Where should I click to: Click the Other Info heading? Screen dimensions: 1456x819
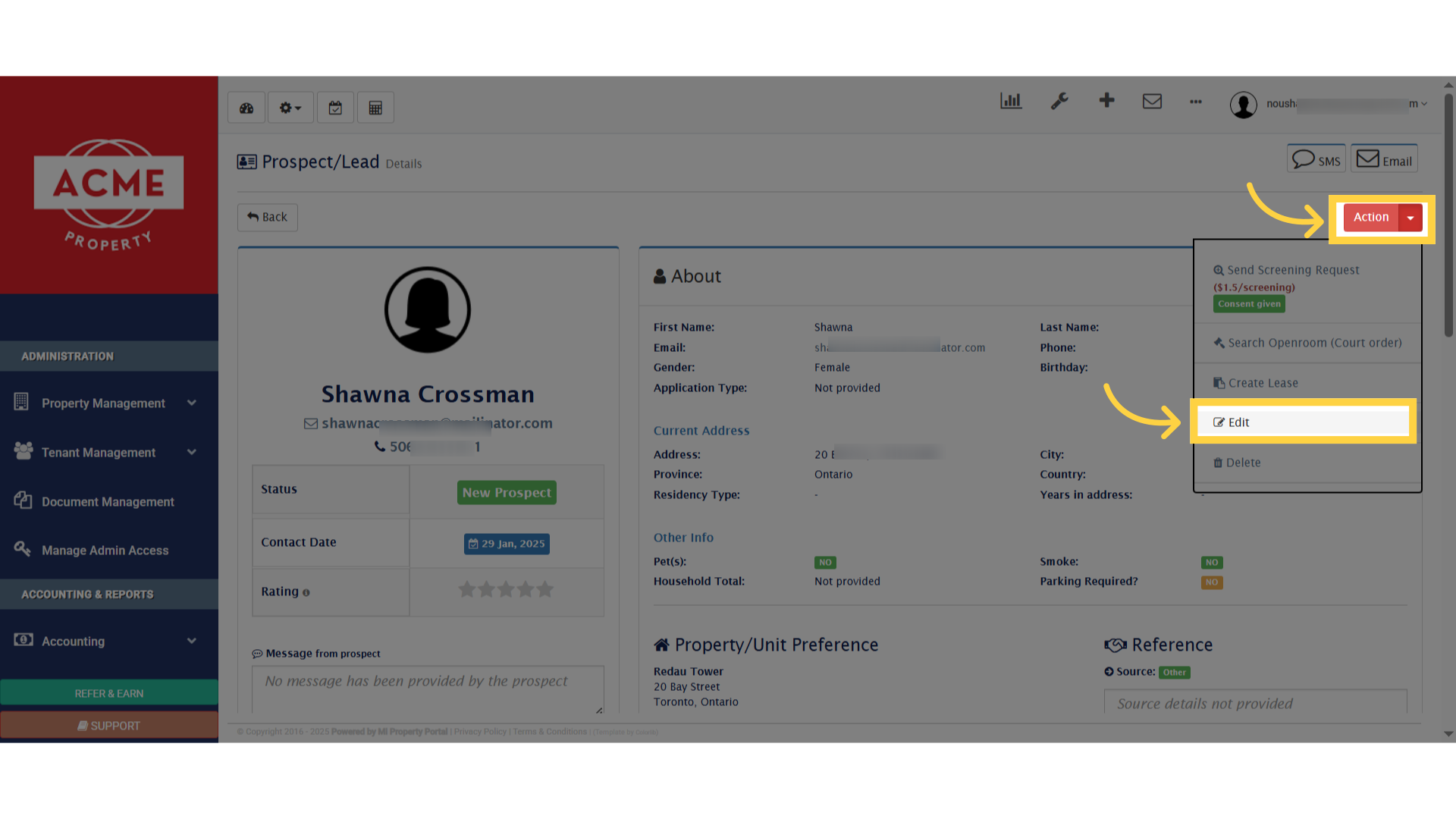click(x=683, y=538)
